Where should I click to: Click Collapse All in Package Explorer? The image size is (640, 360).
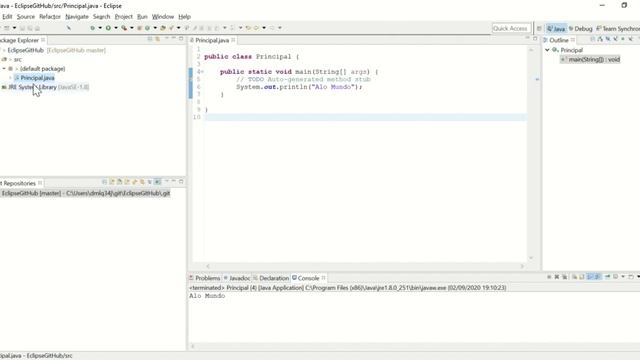[x=150, y=39]
